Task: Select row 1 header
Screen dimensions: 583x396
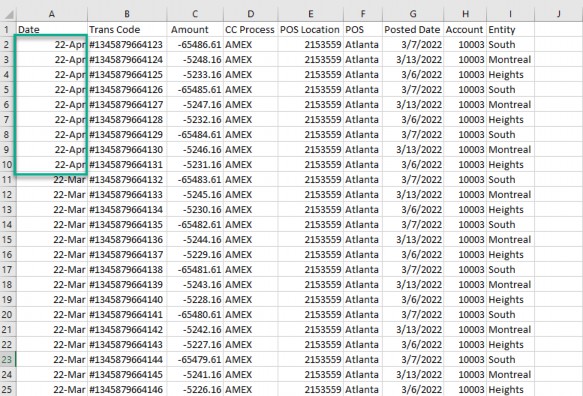Action: click(7, 29)
